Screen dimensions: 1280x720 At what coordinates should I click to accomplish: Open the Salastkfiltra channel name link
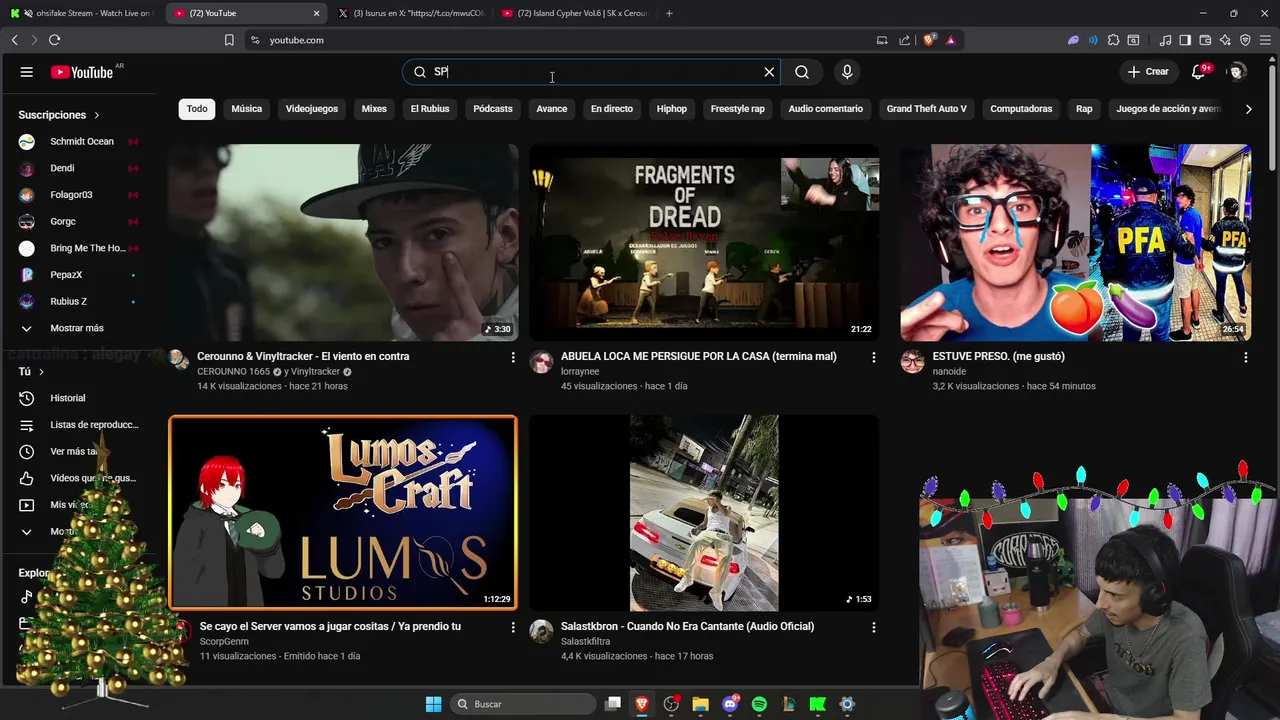pos(585,642)
